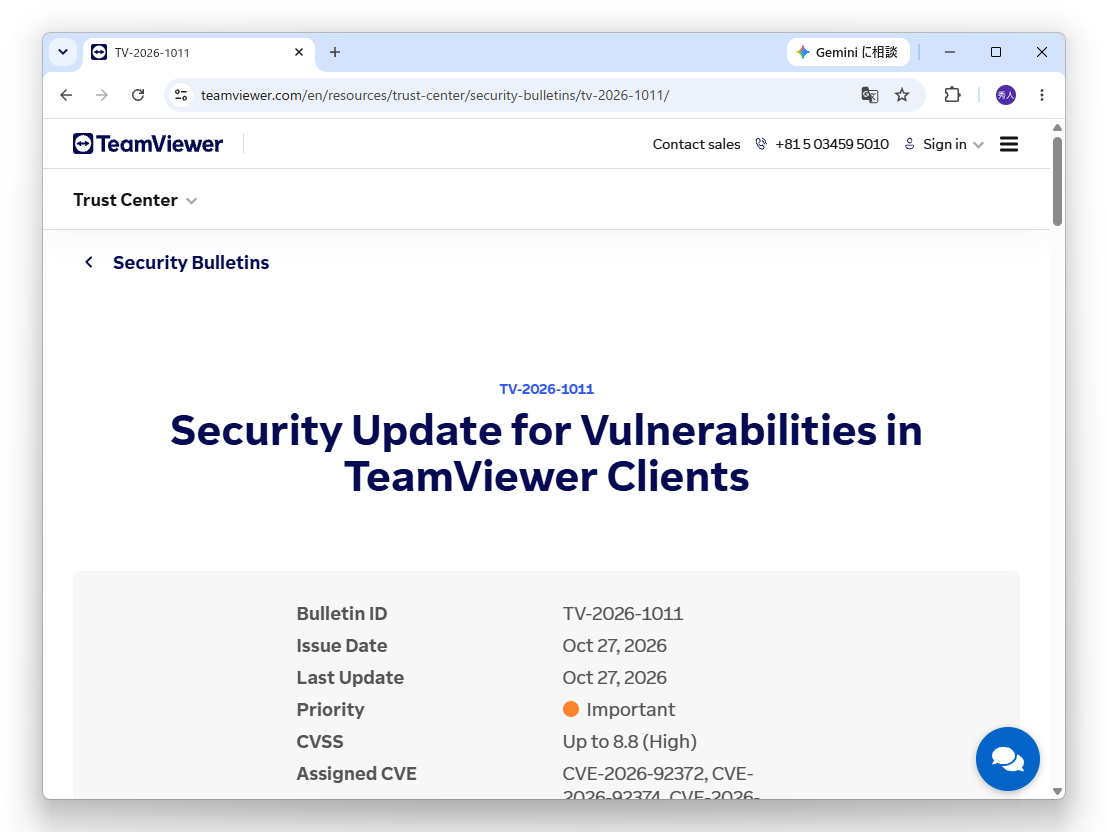Go to Security Bulletins link

coord(191,262)
